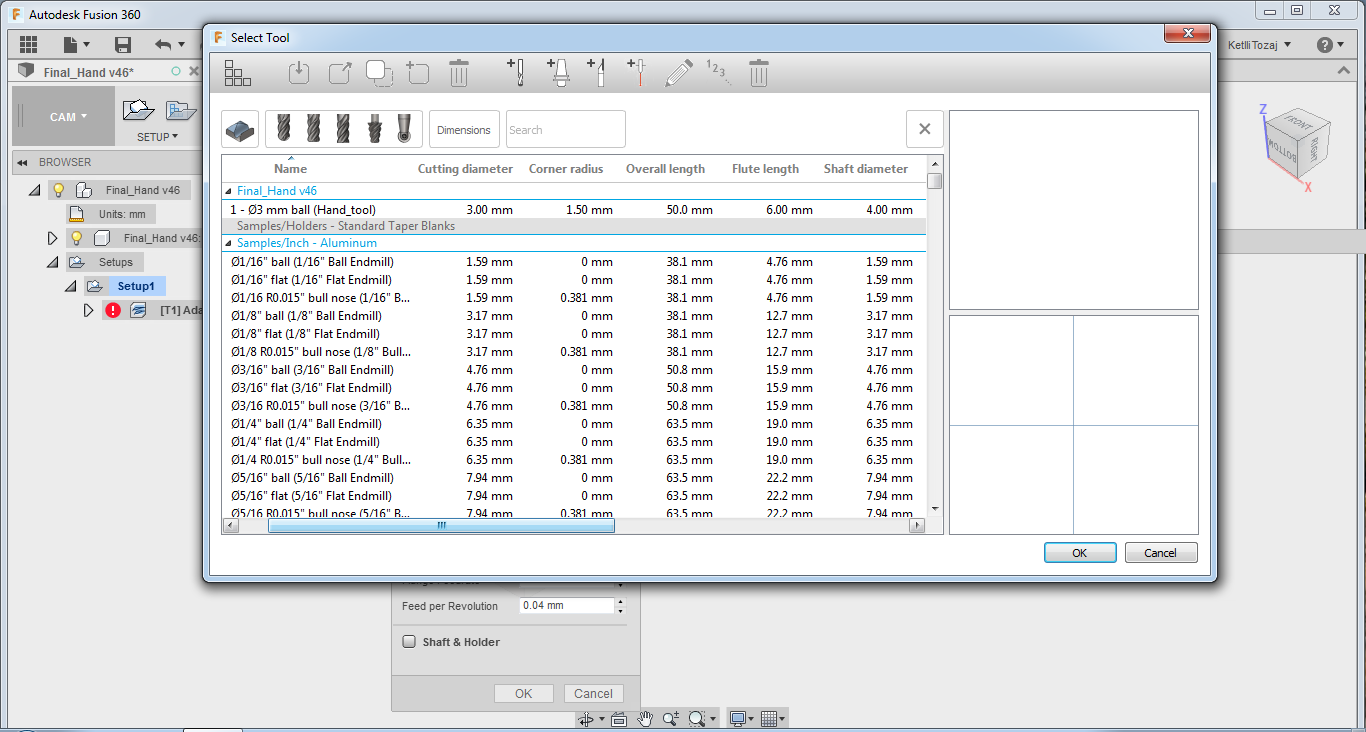Click the vertical scrollbar down arrow

[935, 509]
